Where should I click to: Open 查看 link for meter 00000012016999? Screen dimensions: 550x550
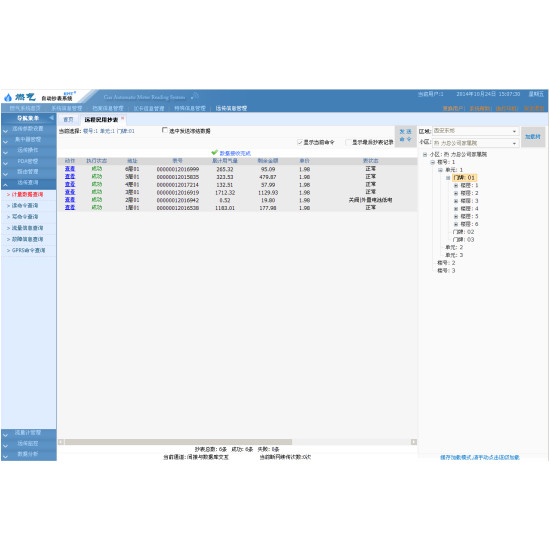[70, 169]
